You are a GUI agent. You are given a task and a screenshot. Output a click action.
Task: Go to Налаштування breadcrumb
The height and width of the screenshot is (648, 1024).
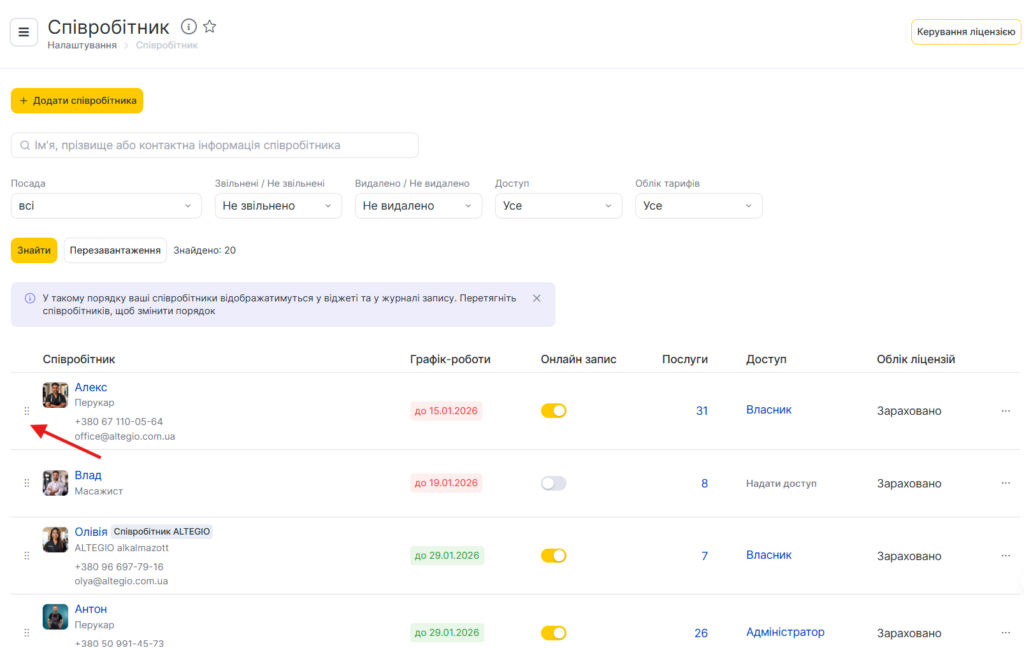pos(81,45)
